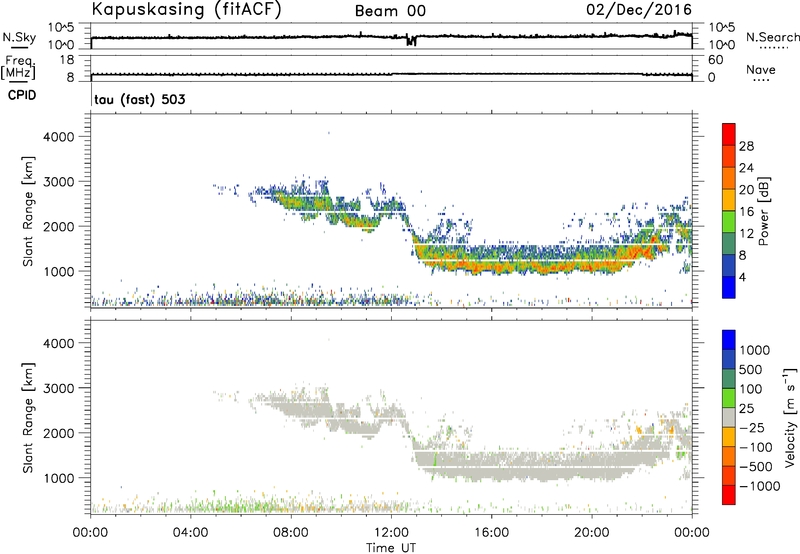Viewport: 800px width, 554px height.
Task: Click the date "02/Dec/2016"
Action: [639, 9]
